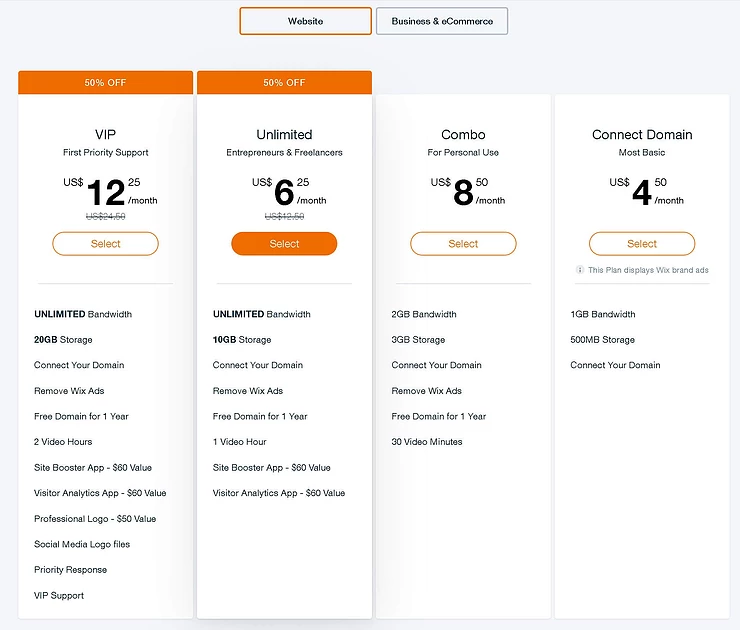Click the Unlimited plan heading
The width and height of the screenshot is (740, 630).
pos(284,135)
